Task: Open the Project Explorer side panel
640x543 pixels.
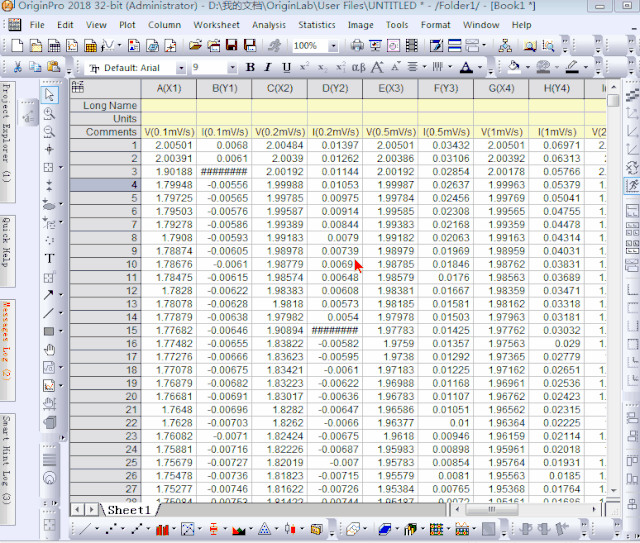Action: pyautogui.click(x=7, y=132)
